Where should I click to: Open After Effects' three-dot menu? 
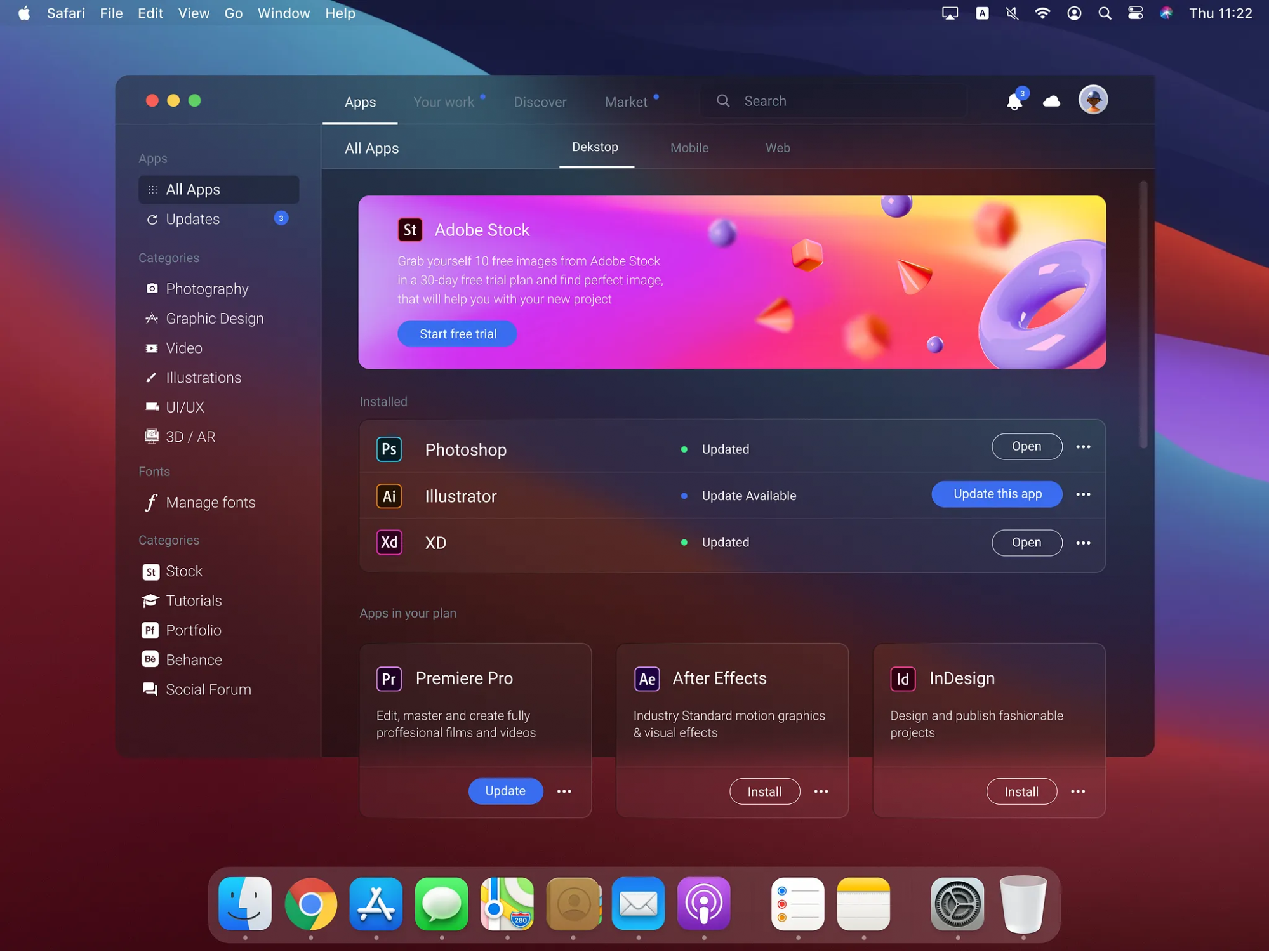[x=821, y=791]
